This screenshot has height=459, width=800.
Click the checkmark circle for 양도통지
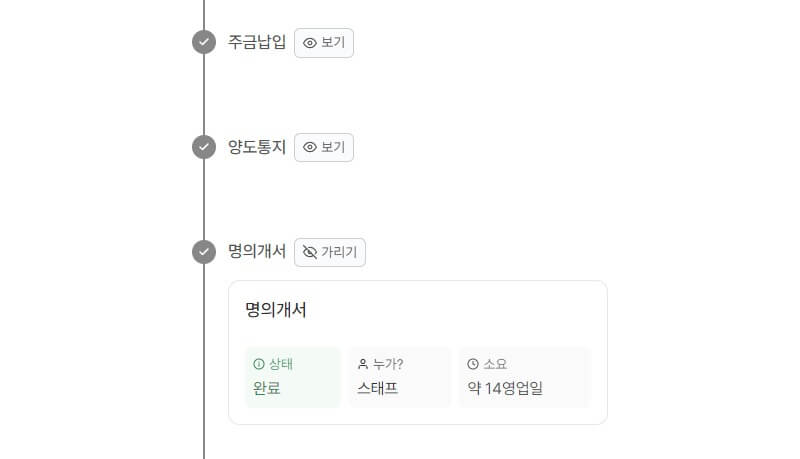pos(204,147)
